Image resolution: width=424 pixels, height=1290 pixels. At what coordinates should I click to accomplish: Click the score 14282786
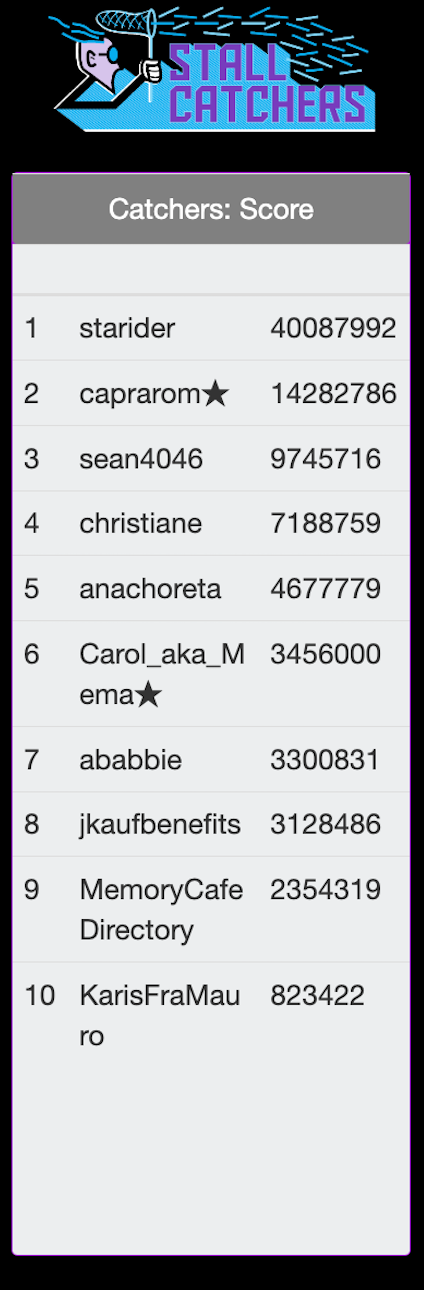[333, 394]
